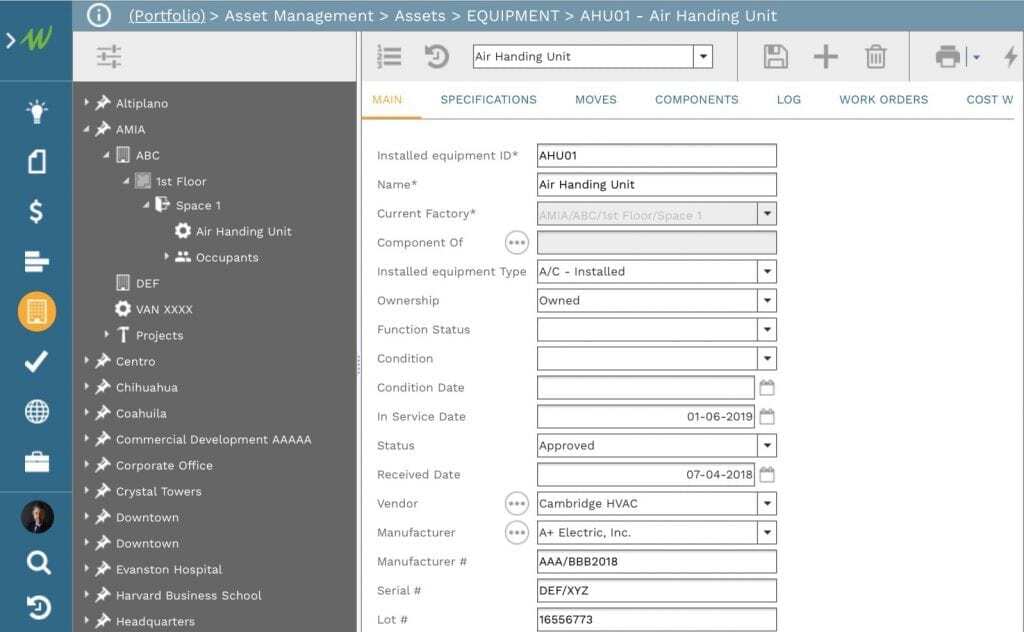Screen dimensions: 1024x632
Task: Switch to the WORK ORDERS tab
Action: tap(884, 99)
